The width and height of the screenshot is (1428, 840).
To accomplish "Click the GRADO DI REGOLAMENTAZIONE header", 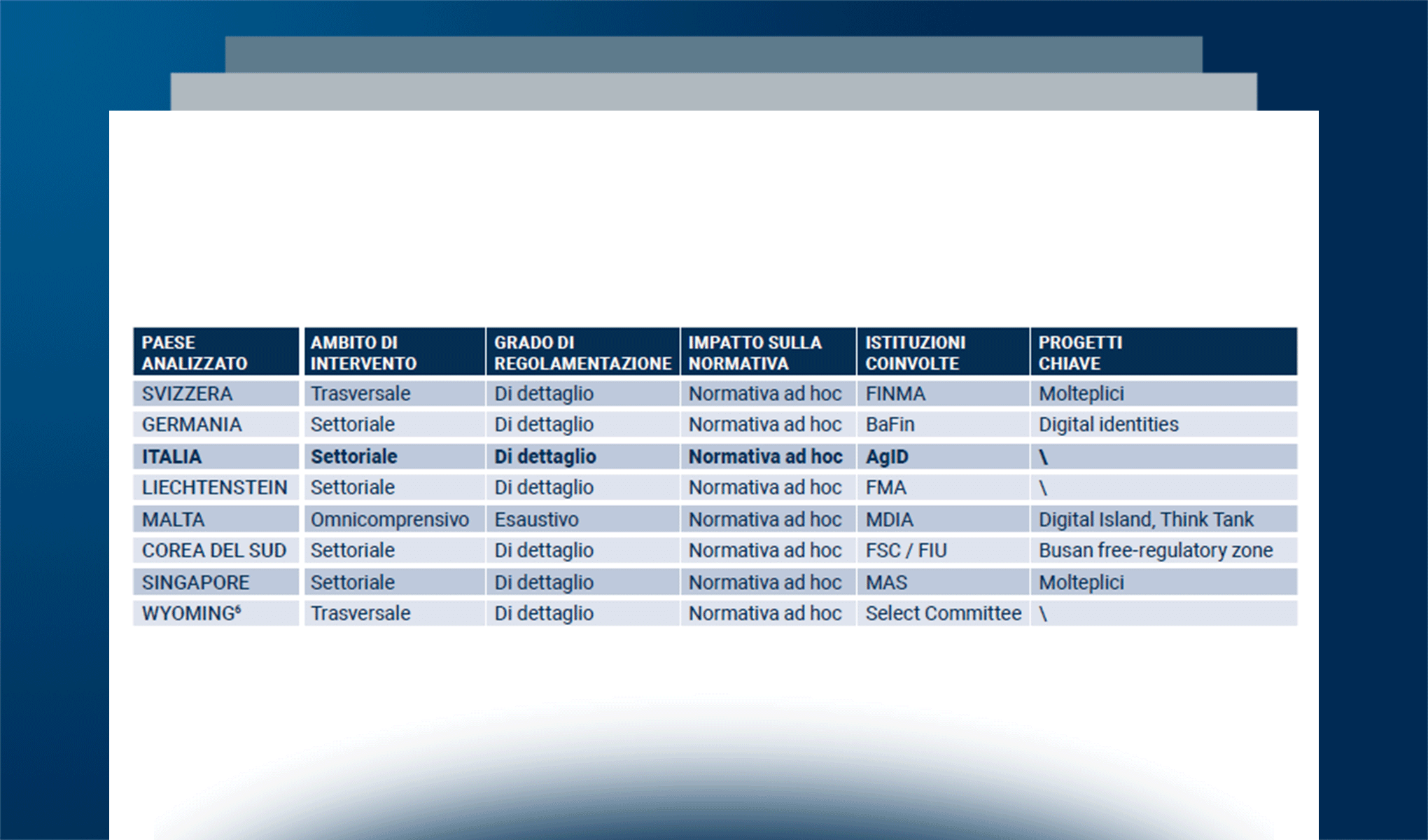I will pyautogui.click(x=582, y=352).
